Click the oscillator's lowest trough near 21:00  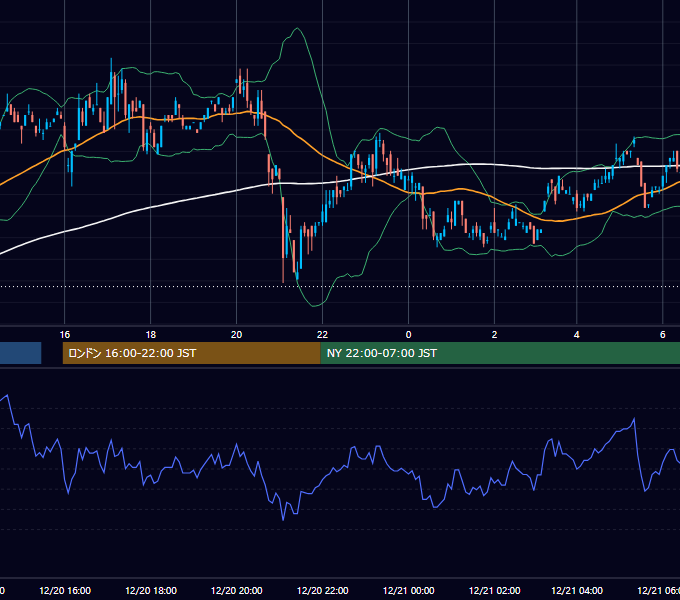pyautogui.click(x=283, y=519)
